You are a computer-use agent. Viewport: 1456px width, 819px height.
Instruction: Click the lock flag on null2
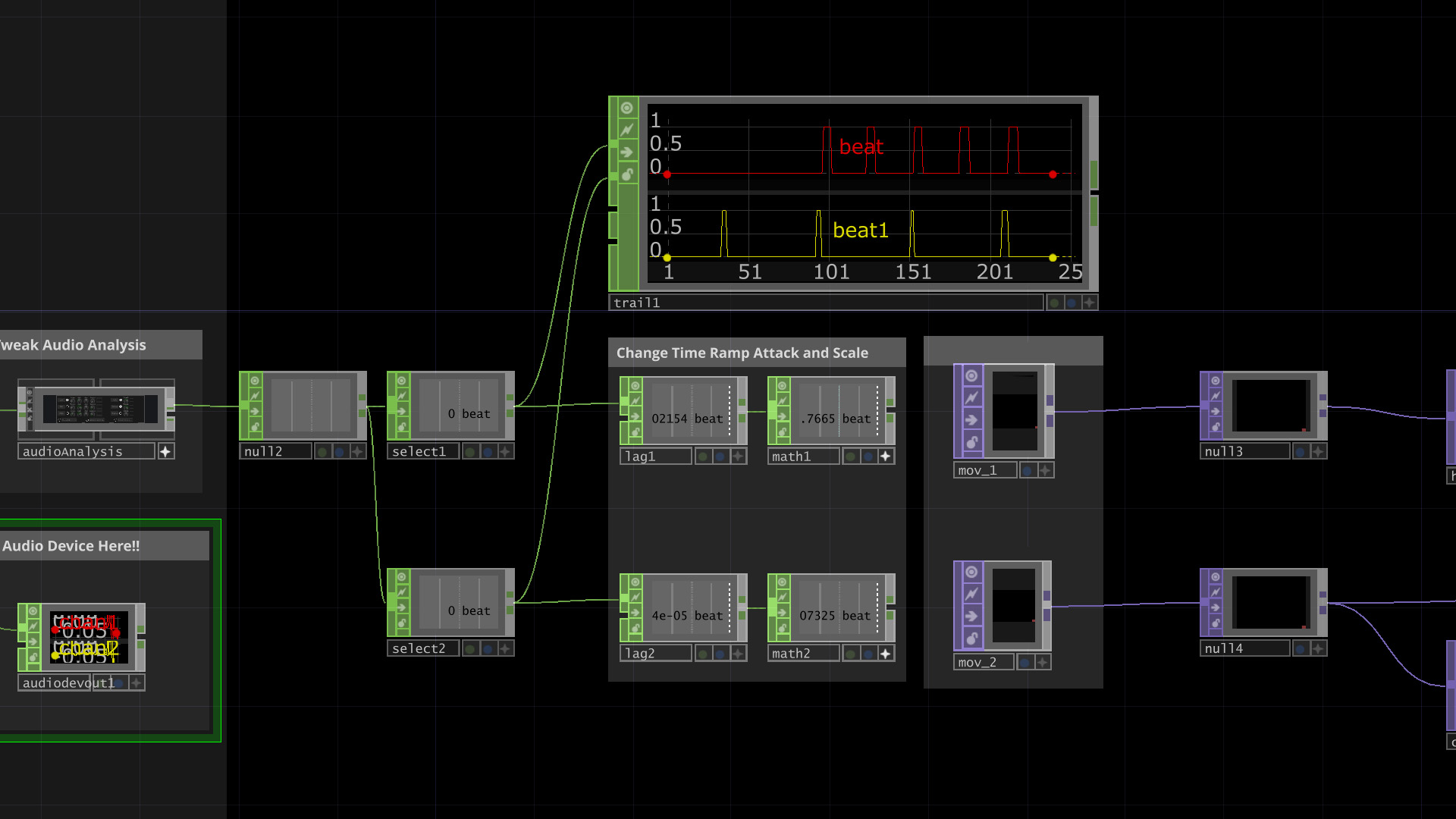tap(255, 427)
